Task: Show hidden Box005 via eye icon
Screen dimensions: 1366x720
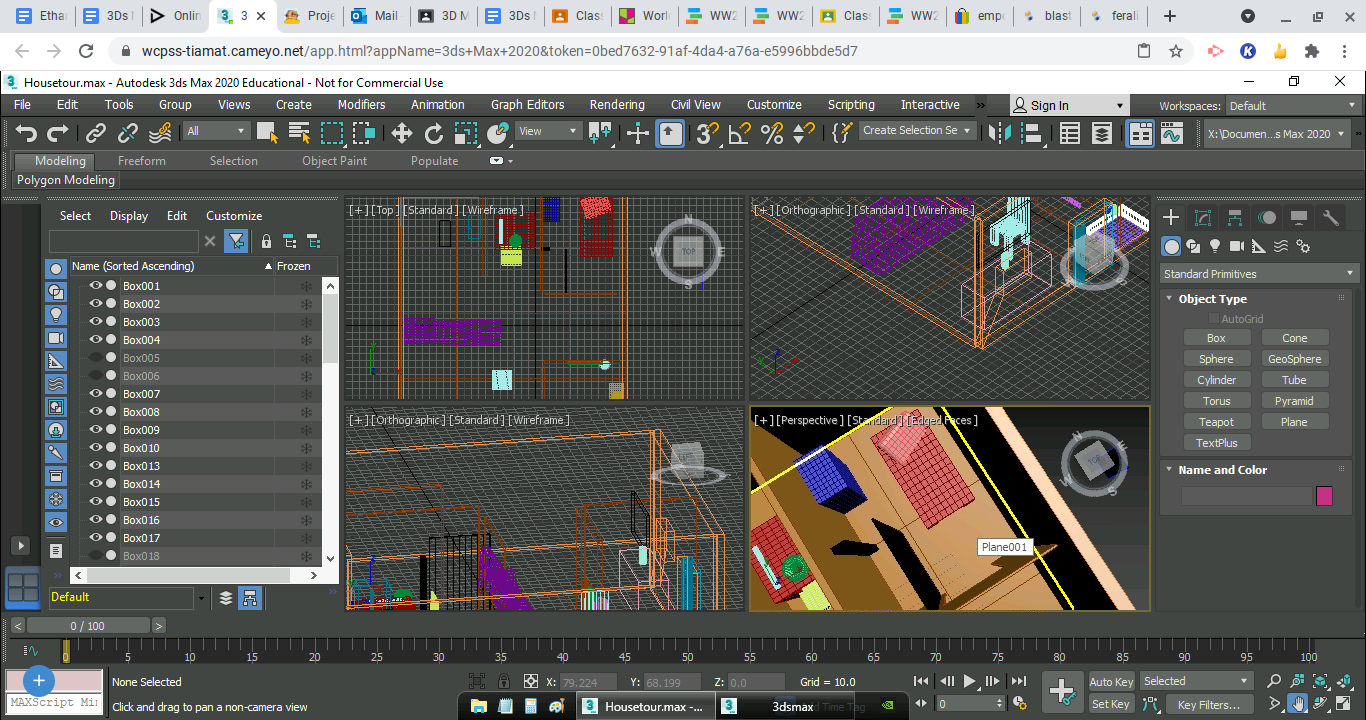Action: click(x=96, y=358)
